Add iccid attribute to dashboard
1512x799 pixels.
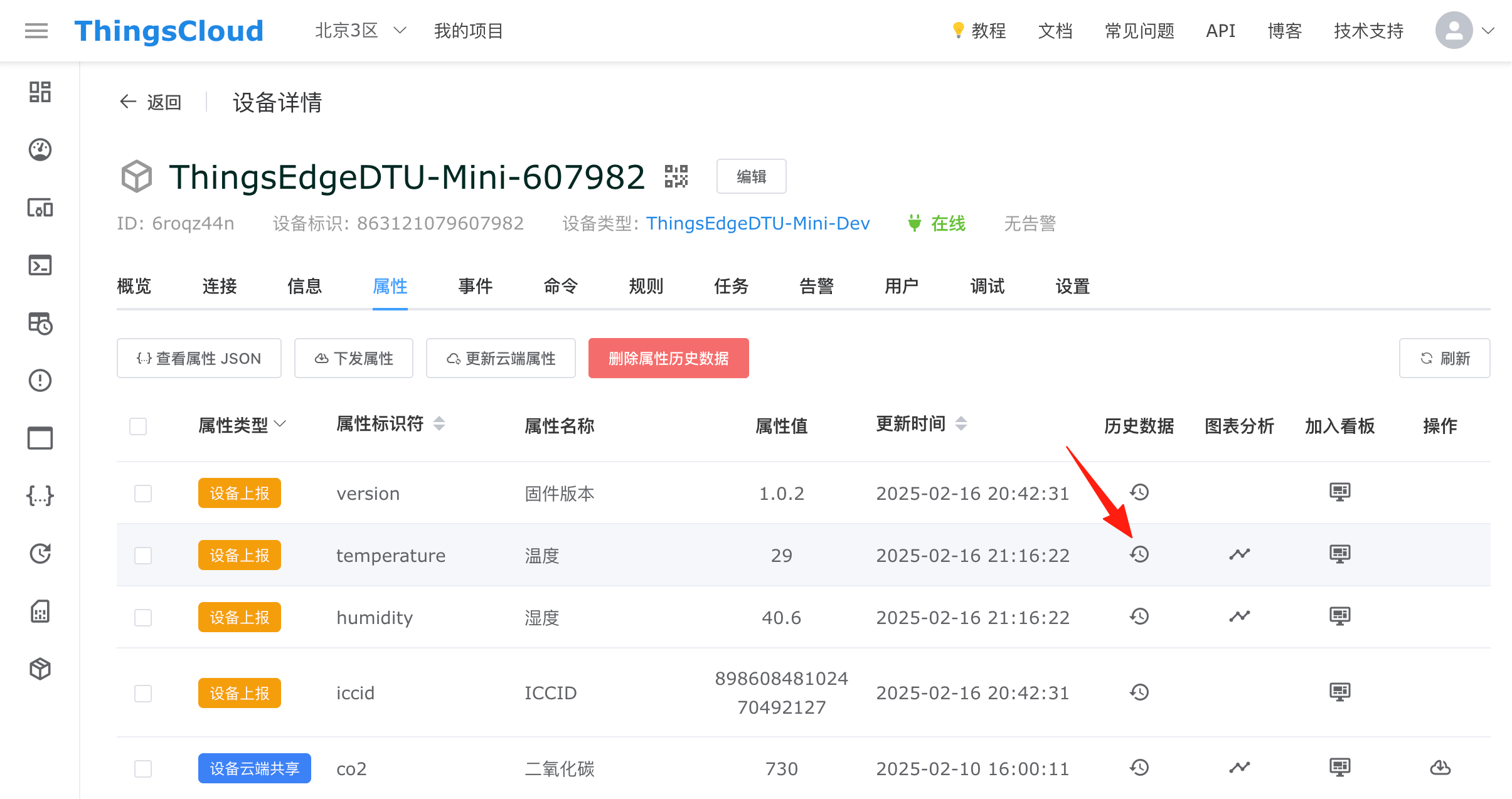click(x=1340, y=692)
